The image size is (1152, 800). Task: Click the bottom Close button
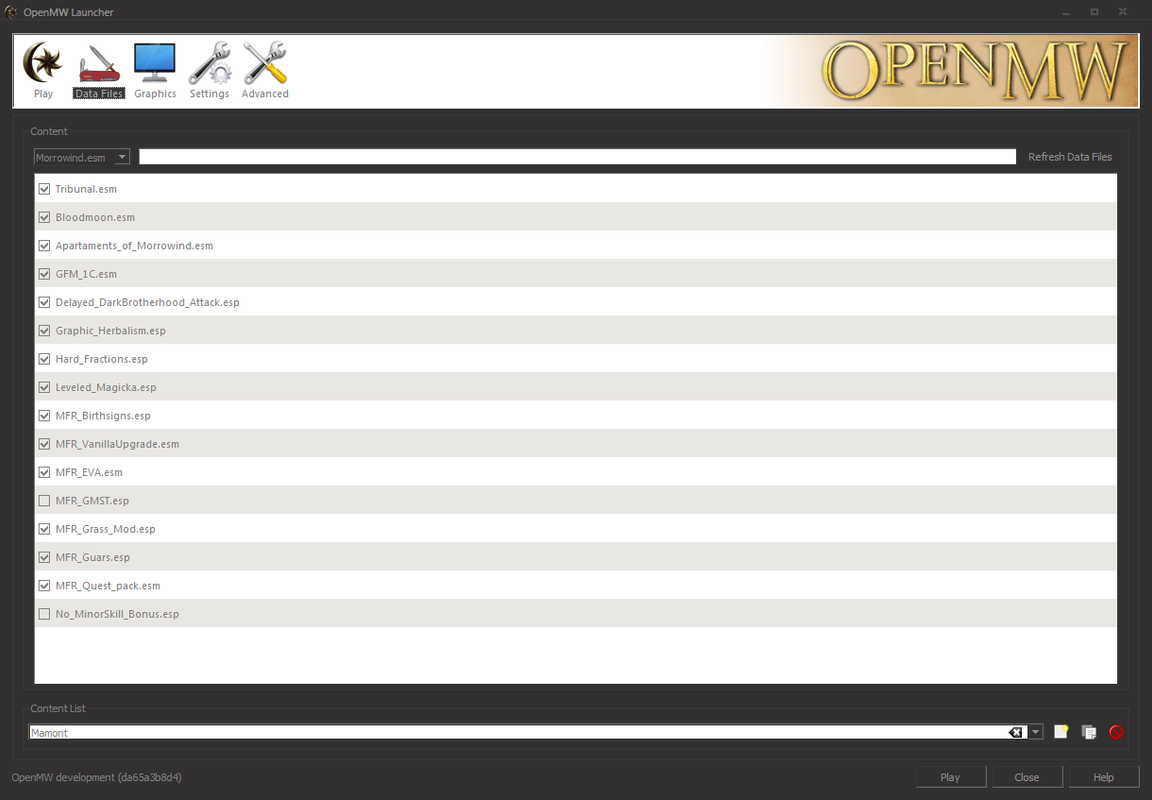(1026, 777)
